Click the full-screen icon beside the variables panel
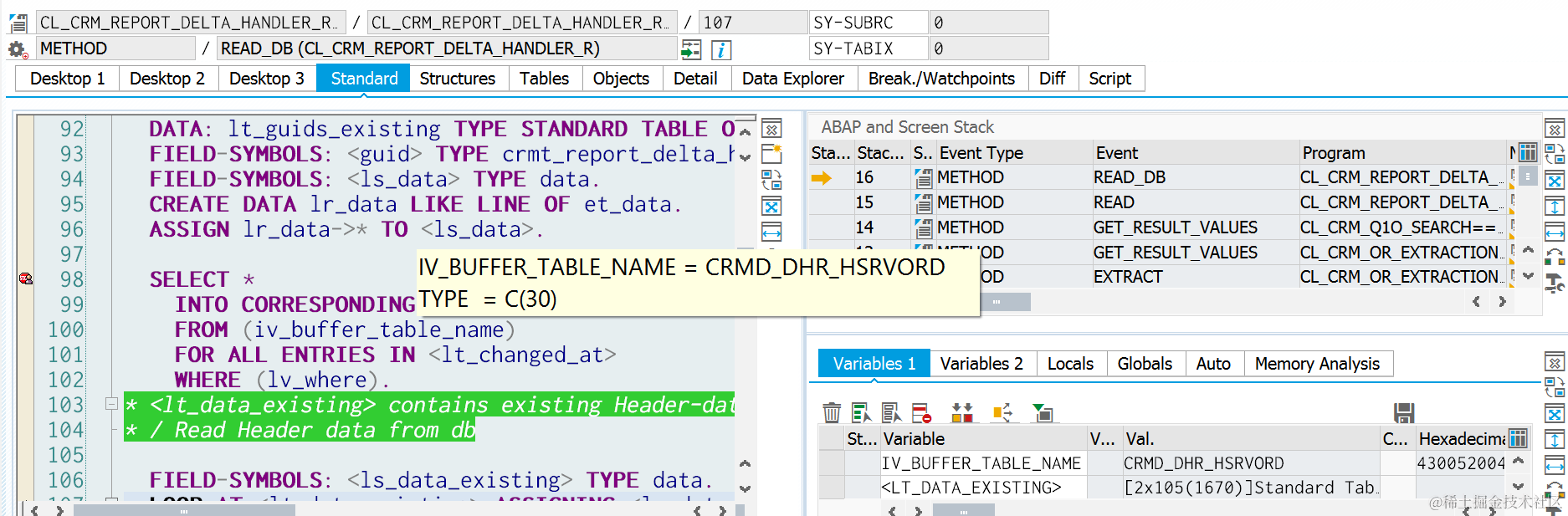The width and height of the screenshot is (1568, 516). click(x=1555, y=415)
